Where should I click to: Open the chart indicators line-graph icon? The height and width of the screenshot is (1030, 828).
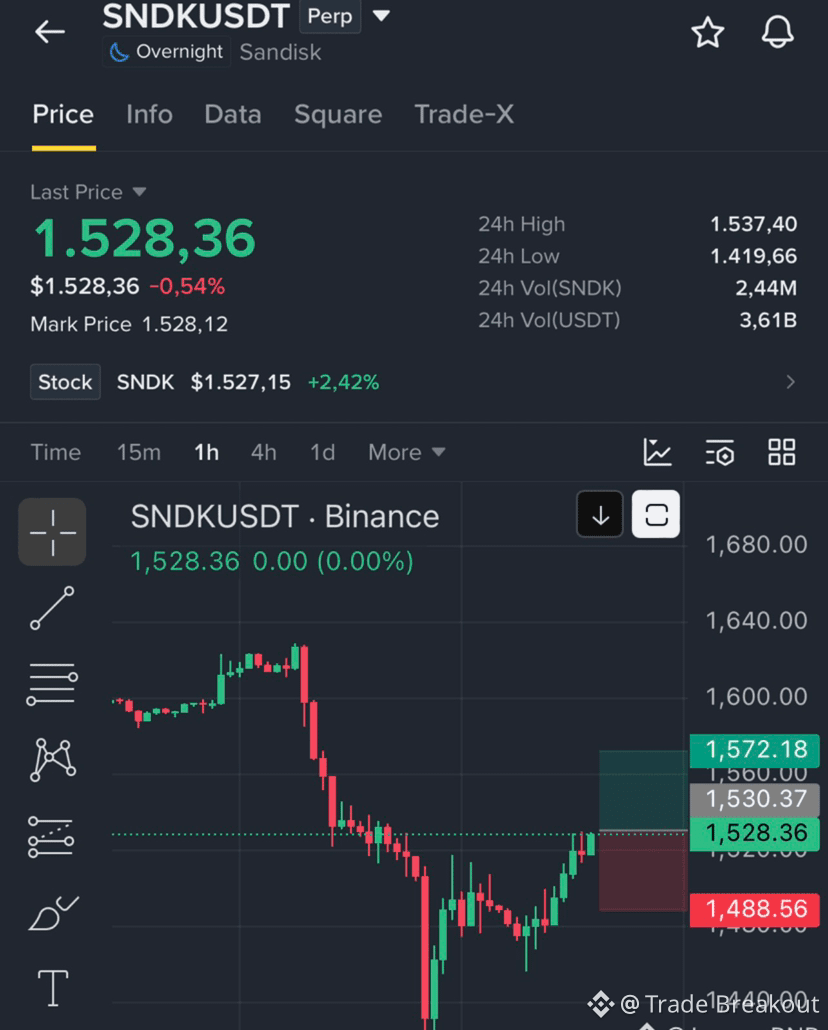pos(657,452)
